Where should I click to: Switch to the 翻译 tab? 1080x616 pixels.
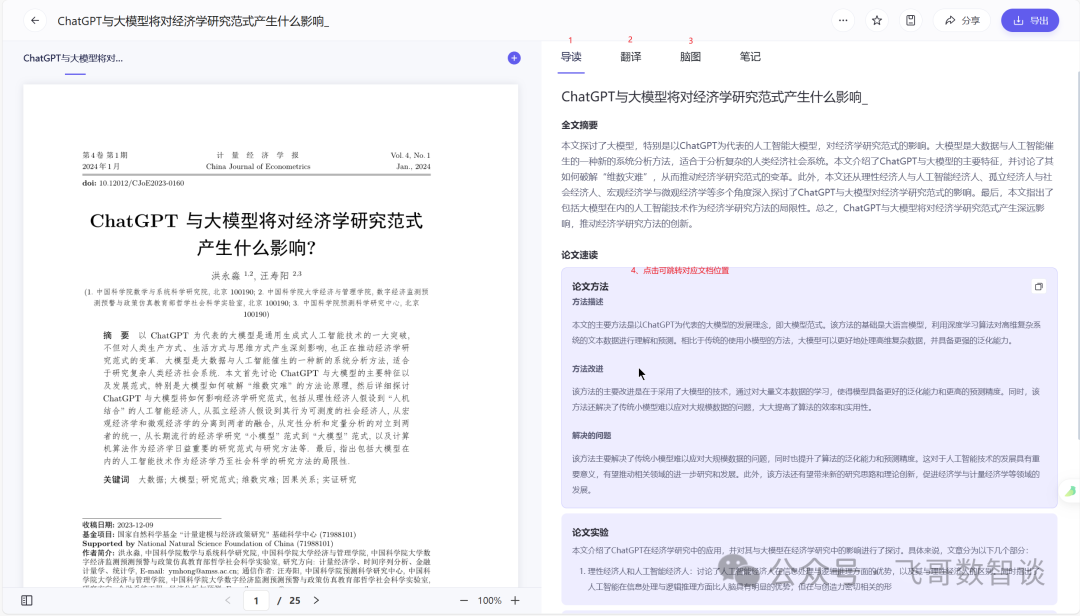coord(631,57)
